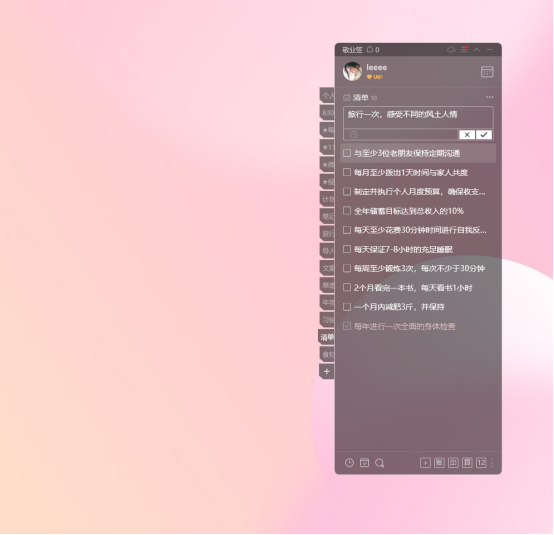The width and height of the screenshot is (554, 535).
Task: Set a reminder with the clock icon in editor
Action: tap(354, 135)
